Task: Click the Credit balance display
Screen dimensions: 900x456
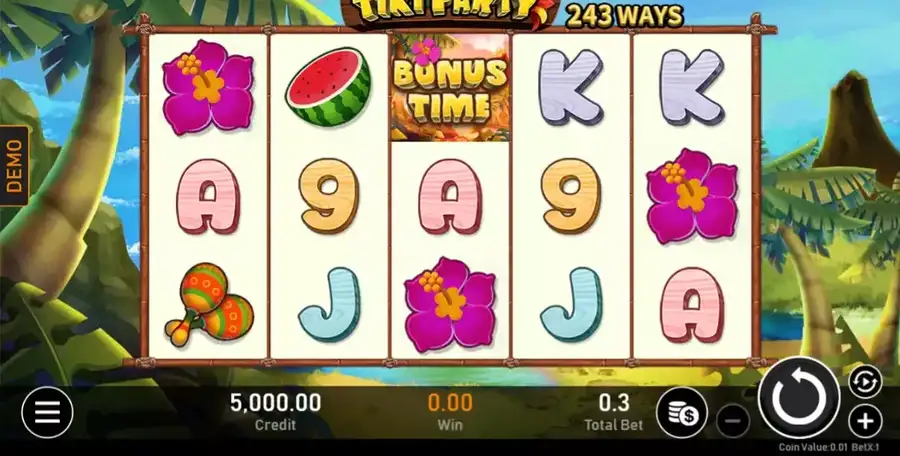Action: click(x=276, y=411)
